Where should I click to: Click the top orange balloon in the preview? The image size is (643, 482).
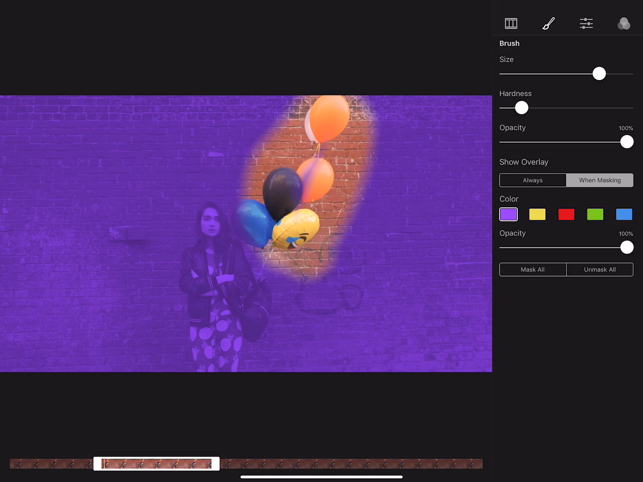[x=329, y=118]
